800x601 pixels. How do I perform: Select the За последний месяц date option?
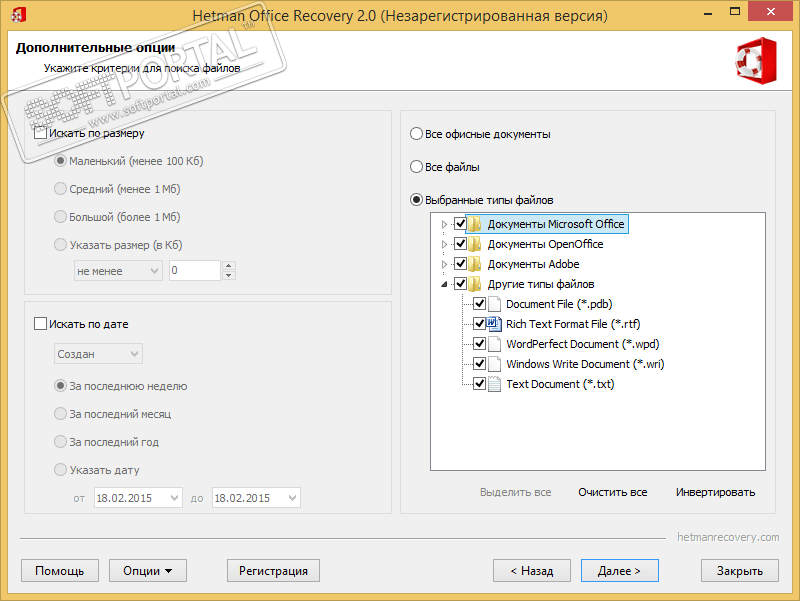coord(60,414)
